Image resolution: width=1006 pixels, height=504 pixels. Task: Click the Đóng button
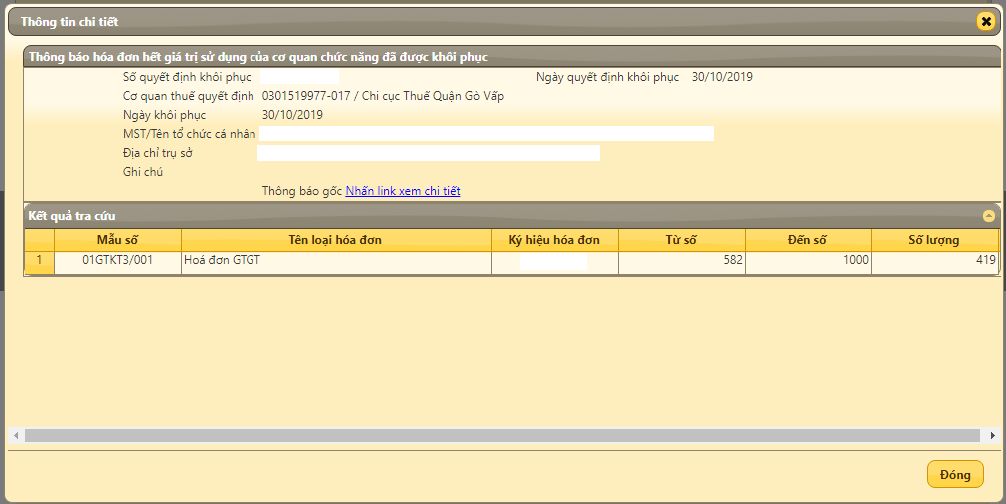(x=955, y=475)
